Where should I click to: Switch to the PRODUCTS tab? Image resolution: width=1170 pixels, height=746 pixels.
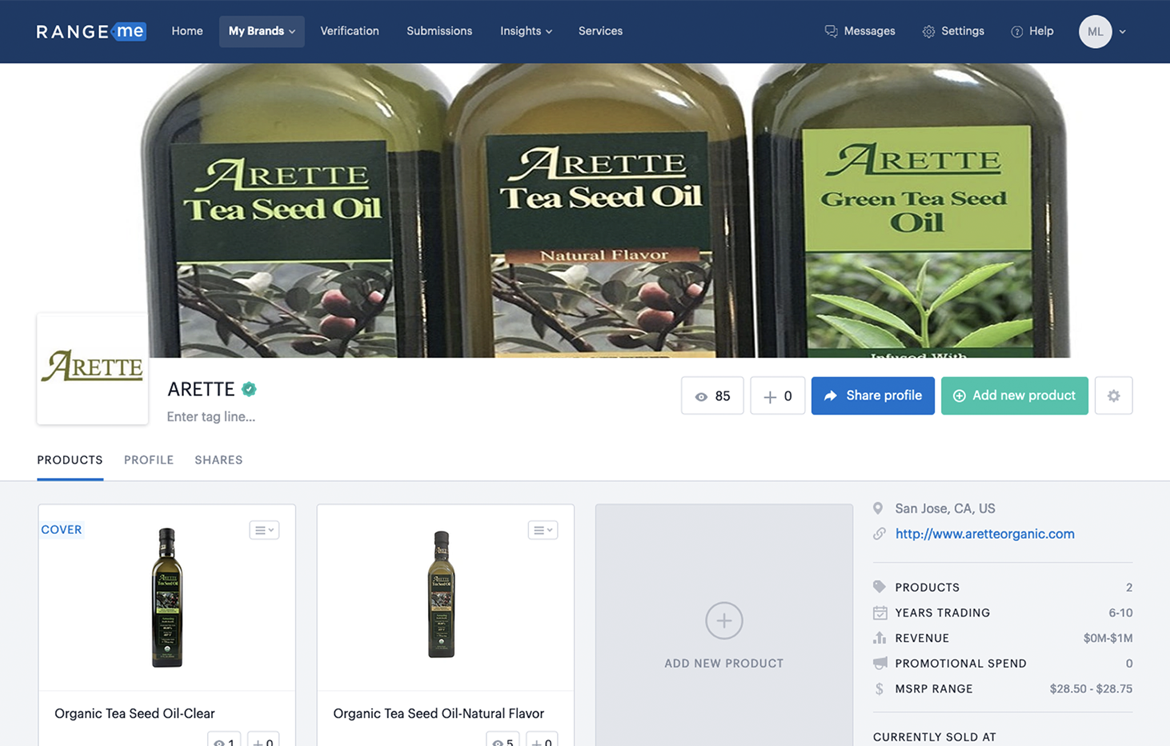[x=70, y=460]
